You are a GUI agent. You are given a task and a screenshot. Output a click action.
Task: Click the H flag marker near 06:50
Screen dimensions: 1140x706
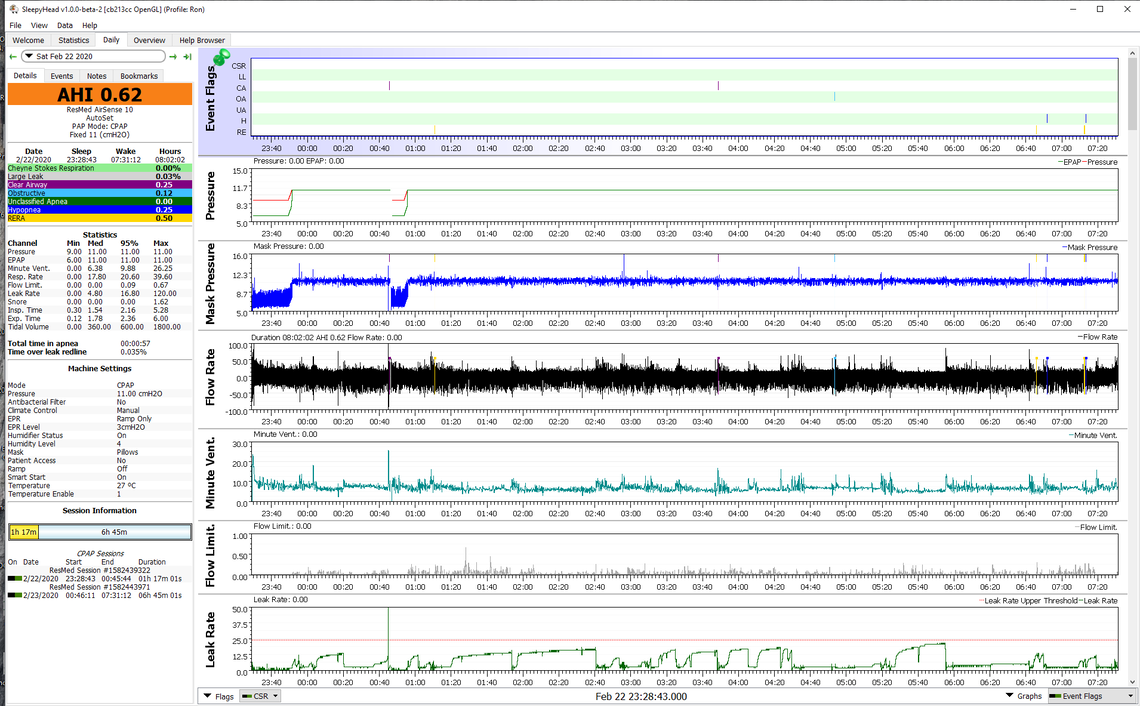click(1047, 119)
